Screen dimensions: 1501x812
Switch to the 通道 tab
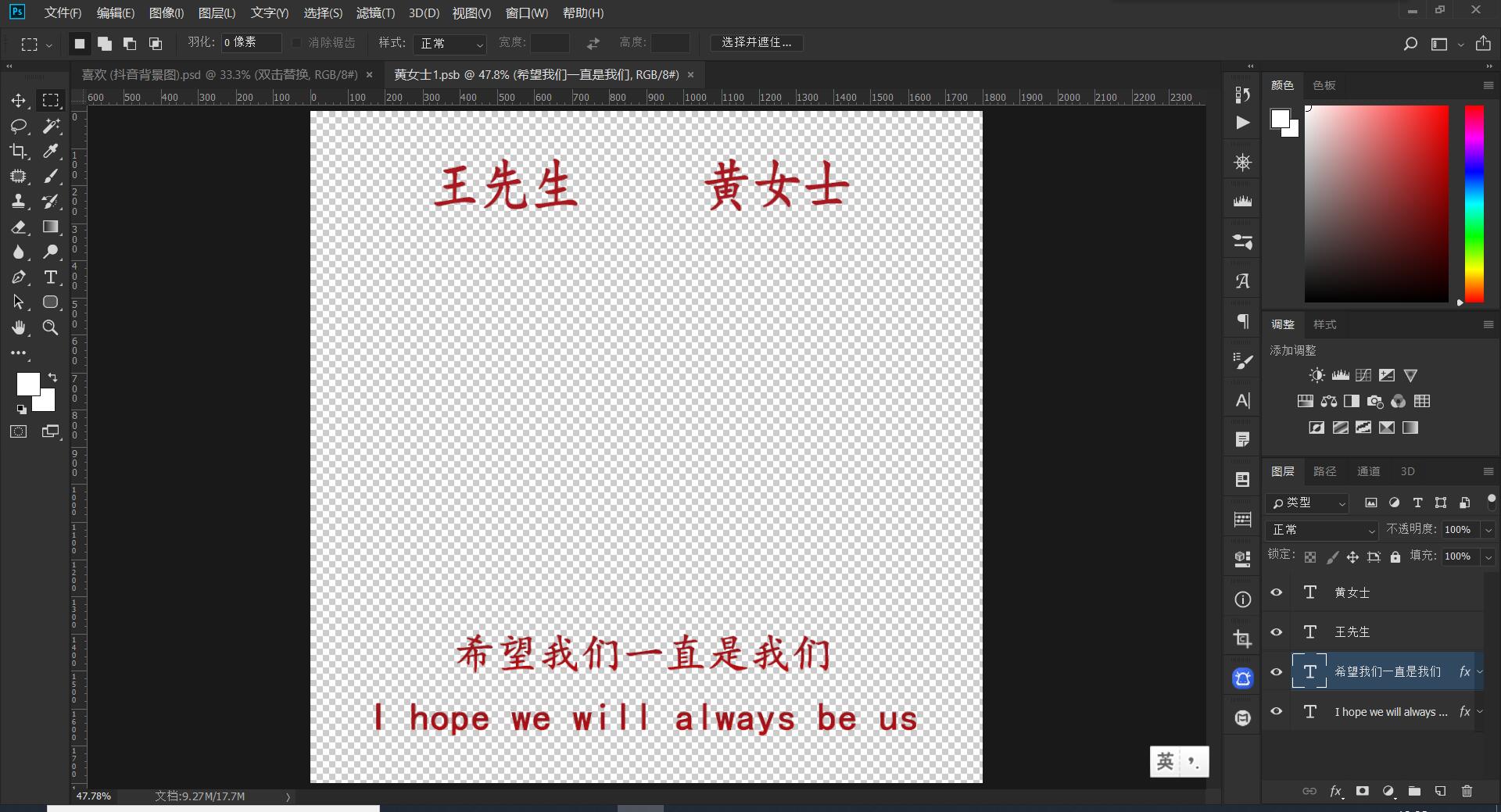pos(1368,471)
